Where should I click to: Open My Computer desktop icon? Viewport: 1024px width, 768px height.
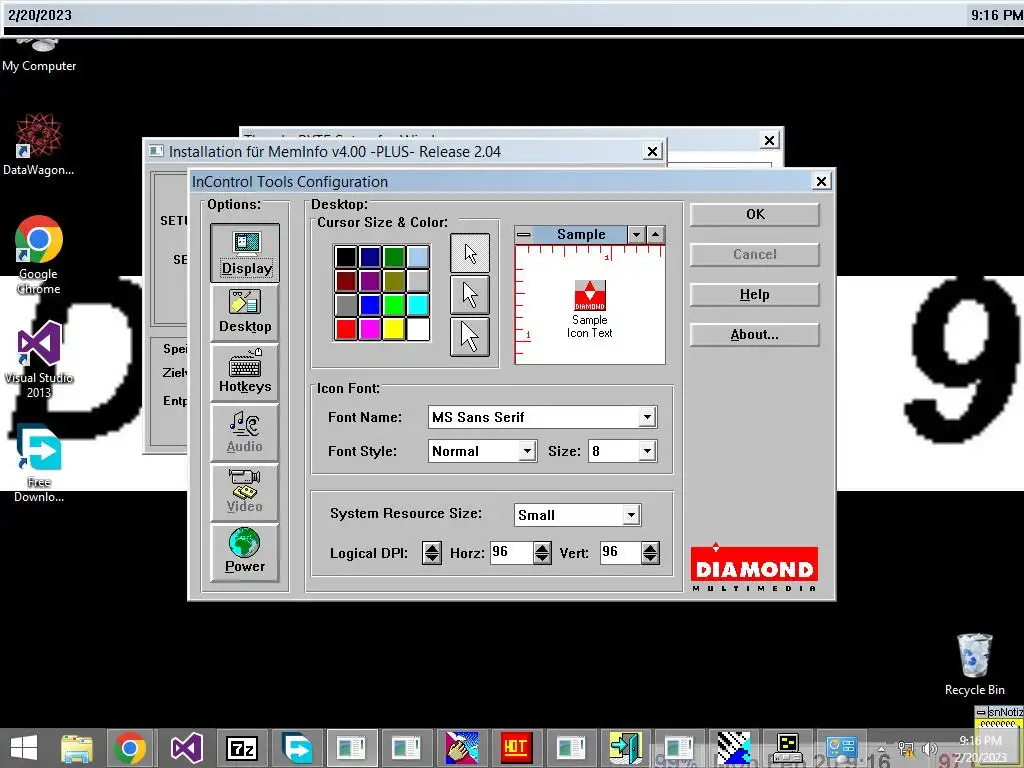point(39,56)
